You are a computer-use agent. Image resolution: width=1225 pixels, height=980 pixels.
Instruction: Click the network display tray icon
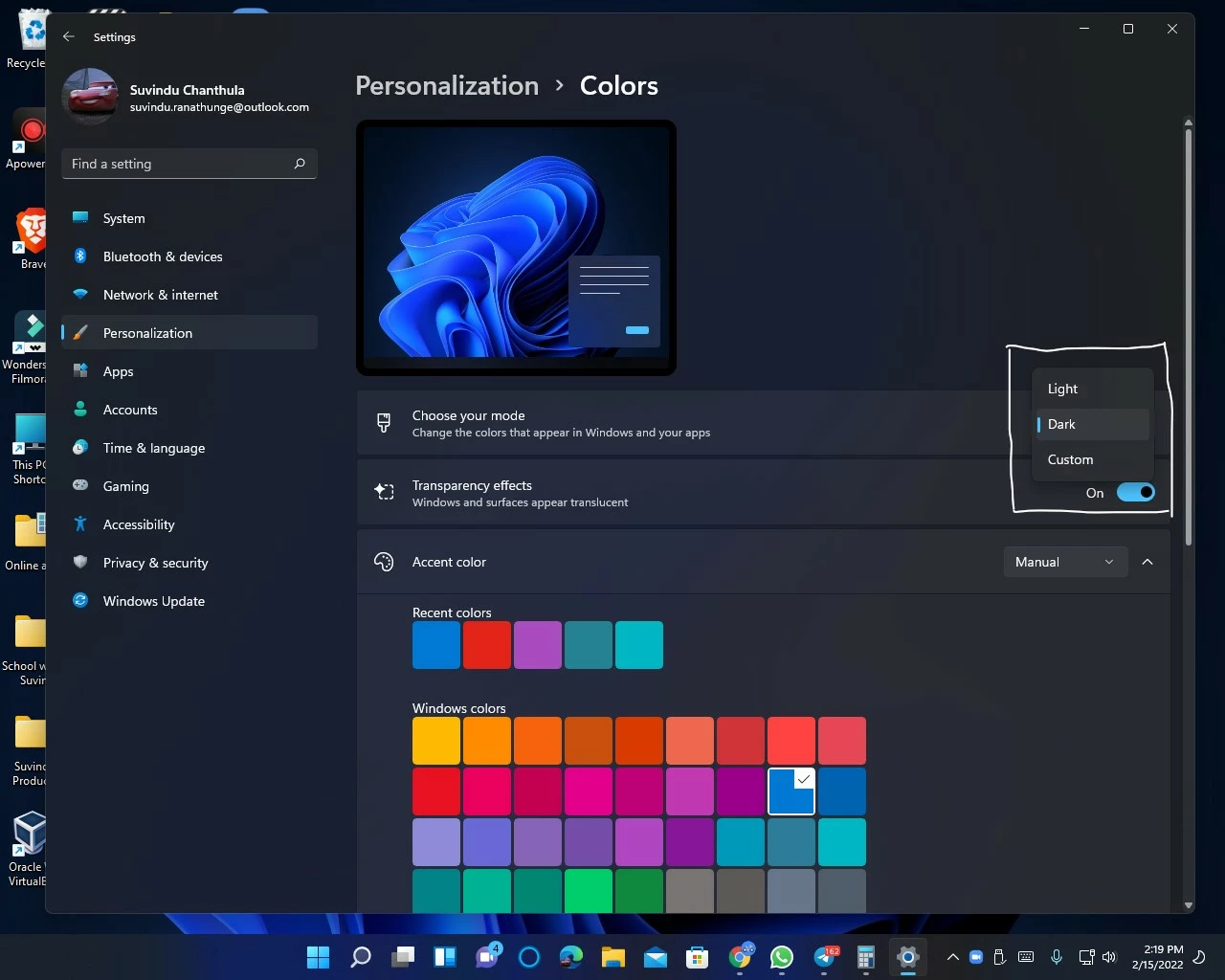(1086, 957)
